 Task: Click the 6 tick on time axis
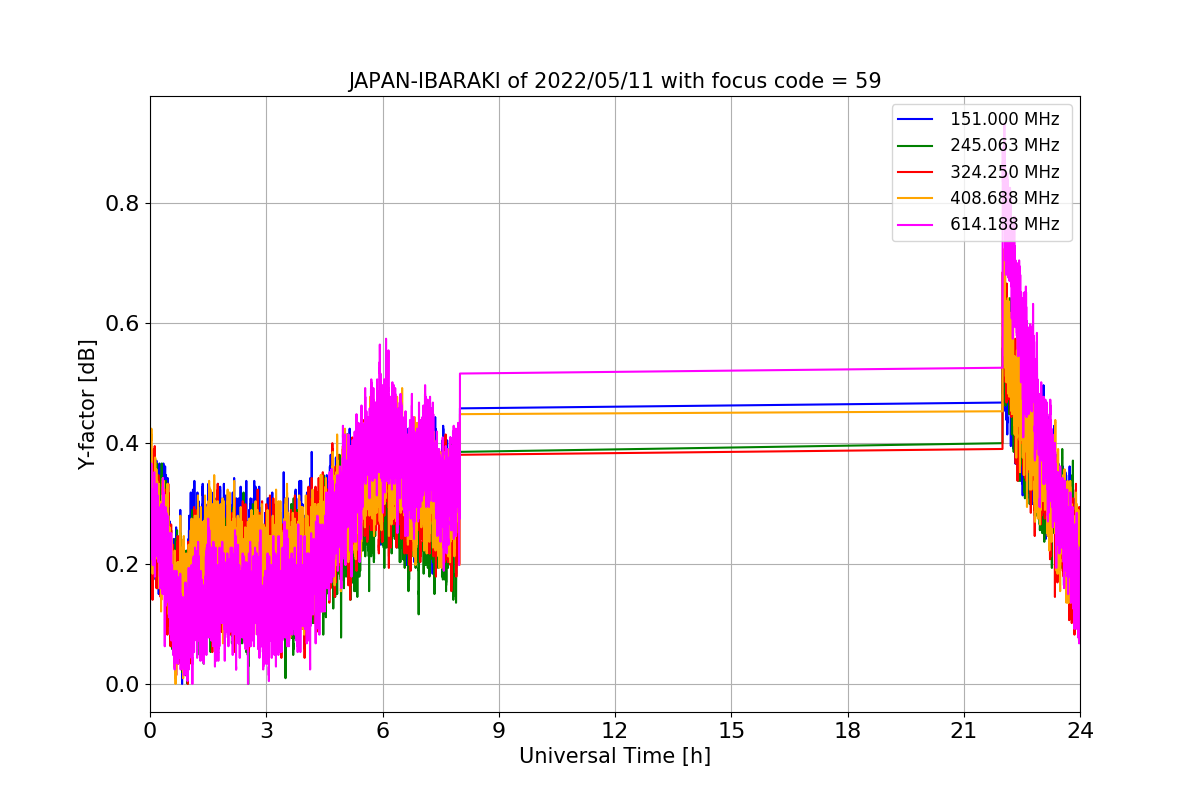point(382,730)
